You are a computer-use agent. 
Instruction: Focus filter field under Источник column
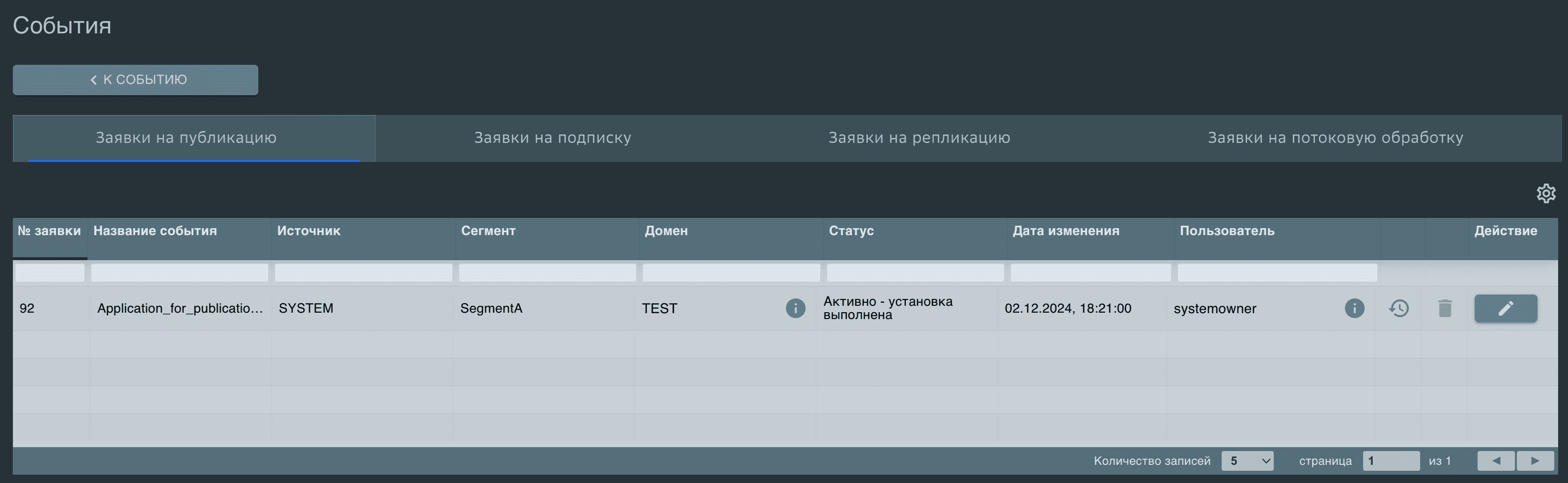364,272
